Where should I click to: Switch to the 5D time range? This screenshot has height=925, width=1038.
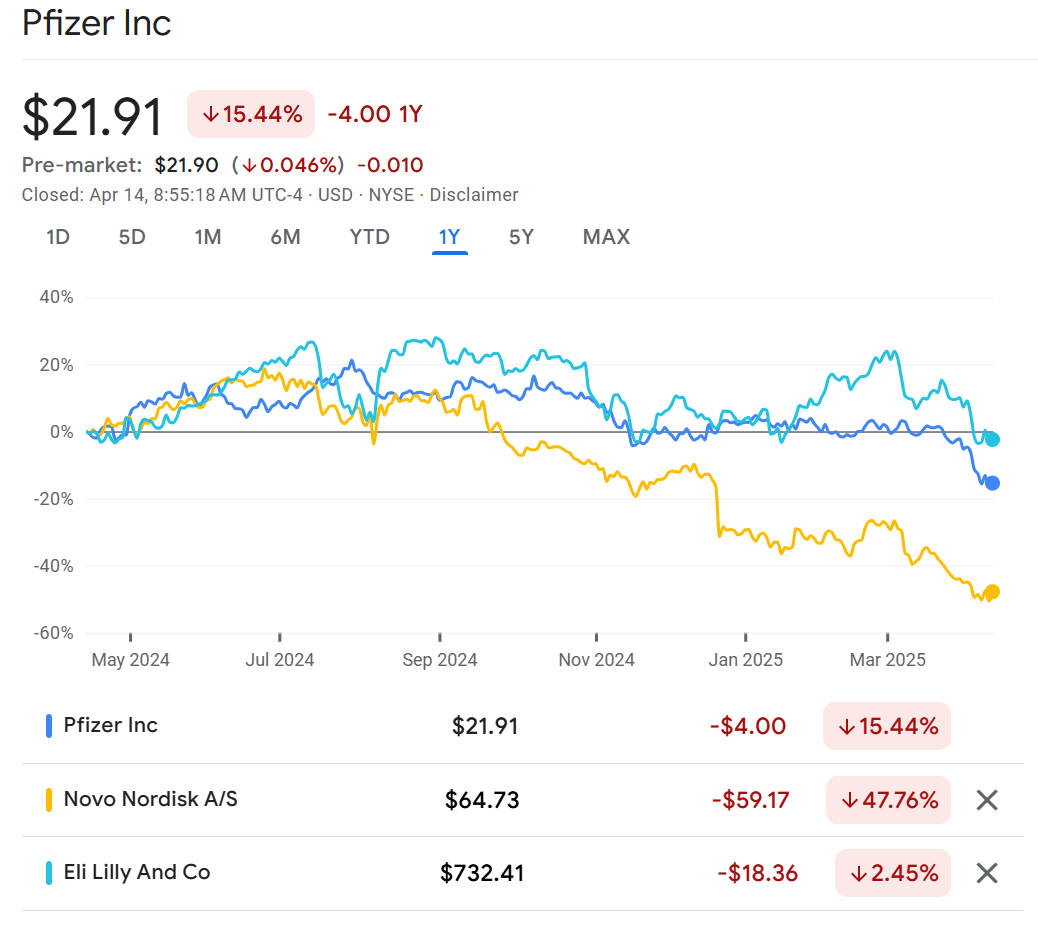point(132,237)
